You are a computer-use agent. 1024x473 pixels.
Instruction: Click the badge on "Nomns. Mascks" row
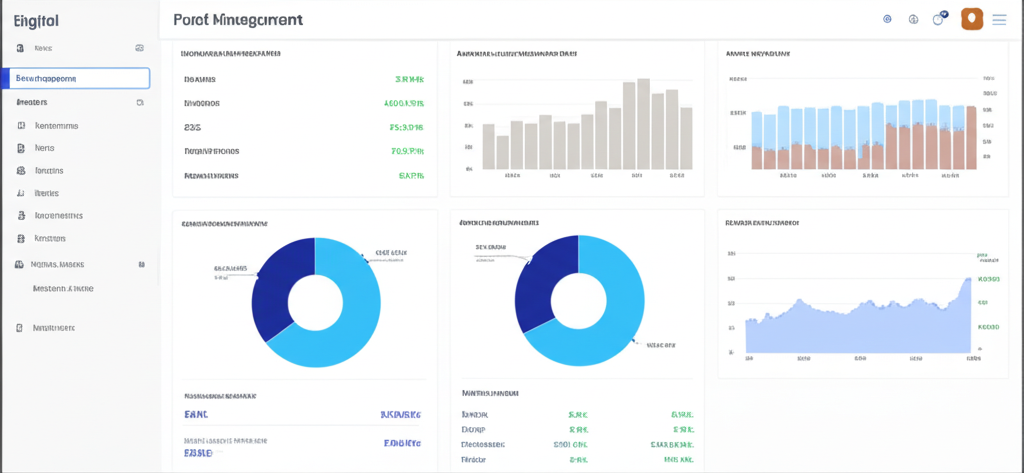click(x=141, y=265)
